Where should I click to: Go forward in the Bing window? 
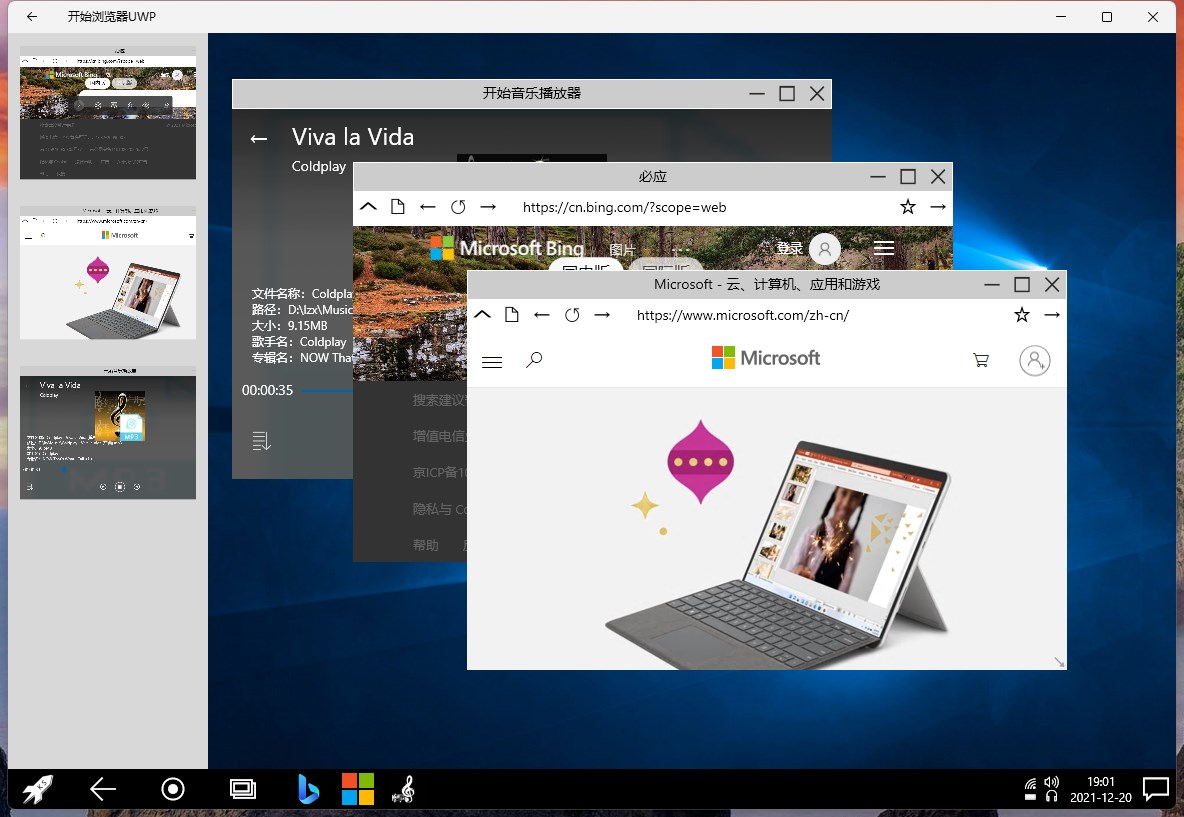click(489, 207)
